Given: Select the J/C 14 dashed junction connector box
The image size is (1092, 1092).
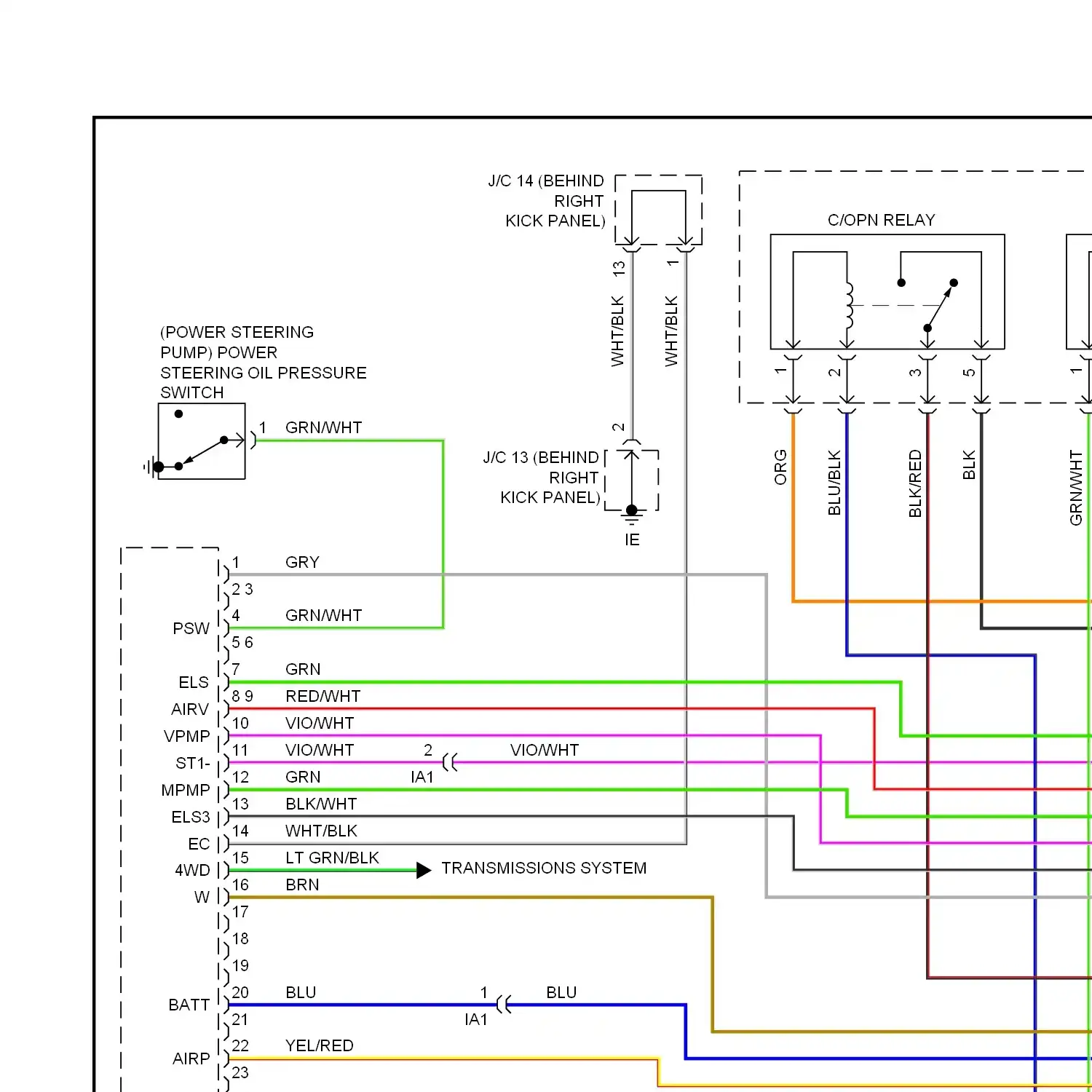Looking at the screenshot, I should pos(659,210).
